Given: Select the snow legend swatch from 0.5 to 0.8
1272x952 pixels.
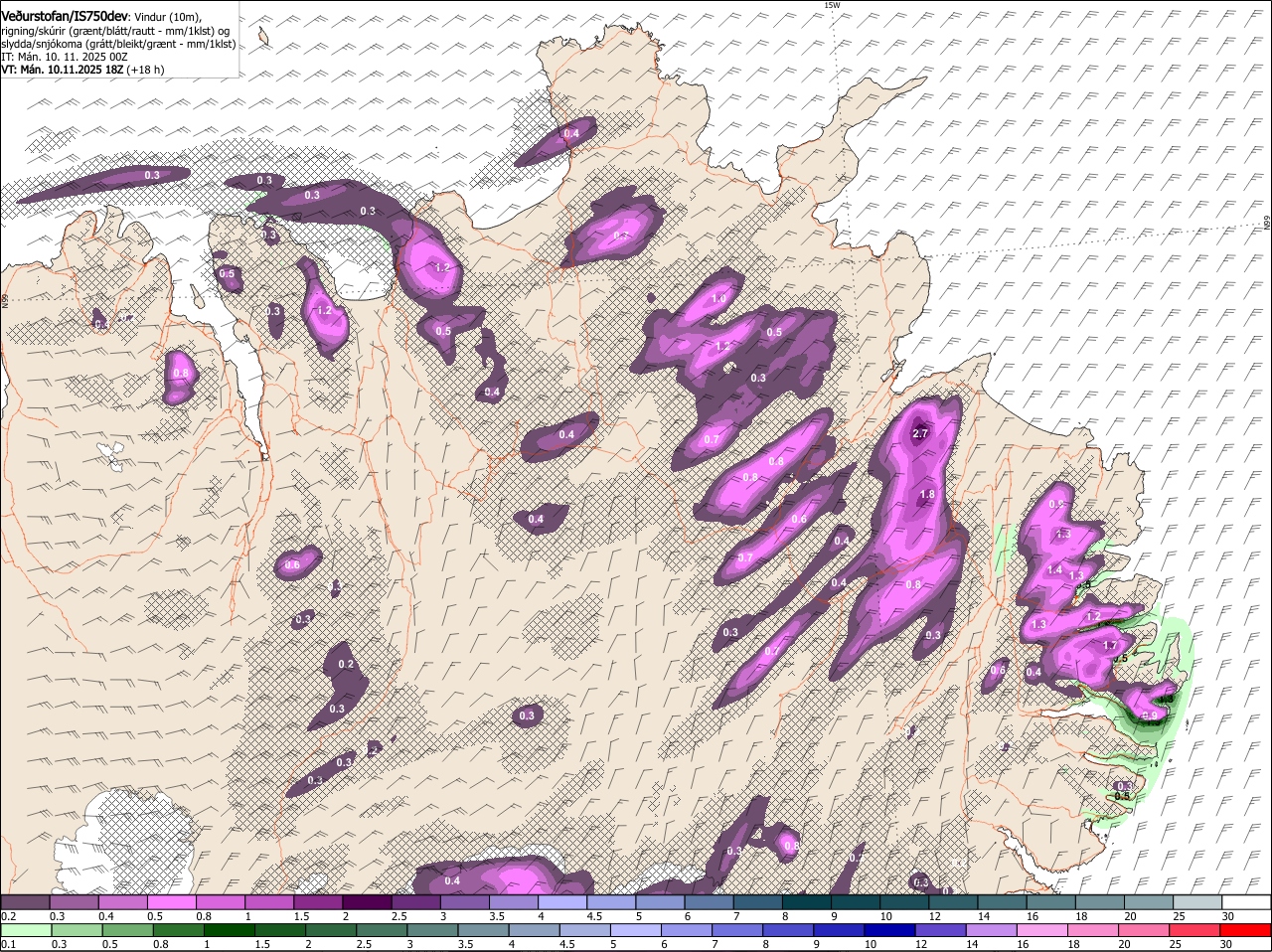Looking at the screenshot, I should pyautogui.click(x=171, y=901).
